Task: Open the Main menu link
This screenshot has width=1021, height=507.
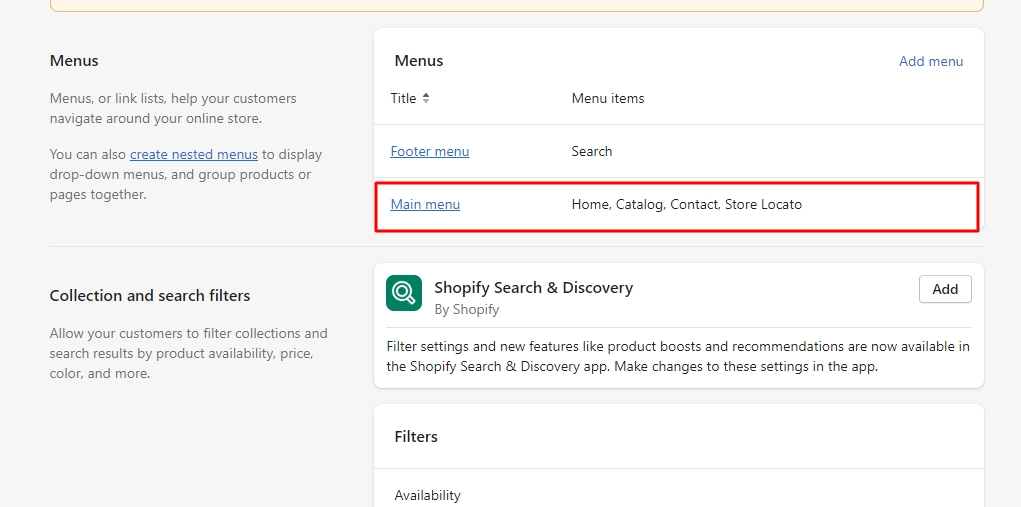Action: (425, 204)
